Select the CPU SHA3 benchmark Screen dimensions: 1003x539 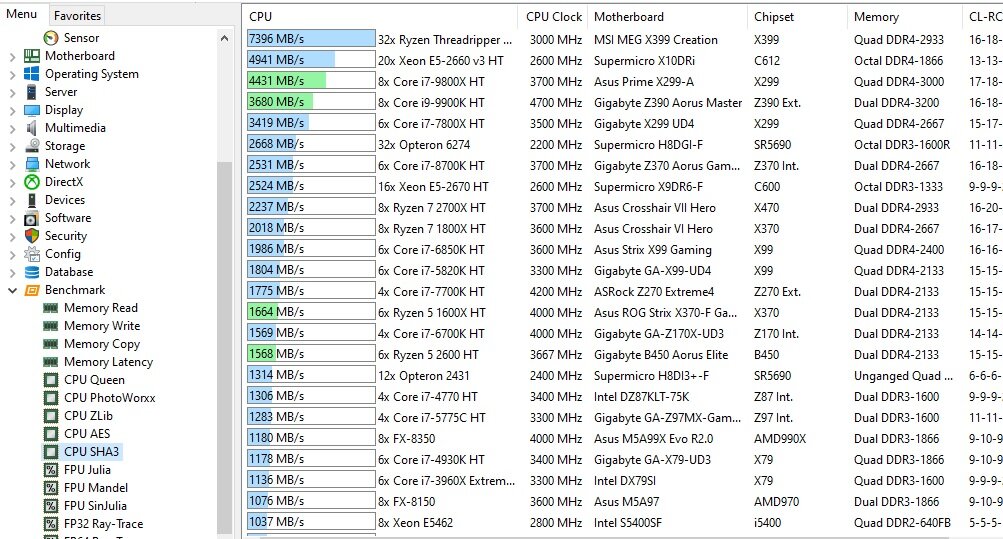point(91,452)
